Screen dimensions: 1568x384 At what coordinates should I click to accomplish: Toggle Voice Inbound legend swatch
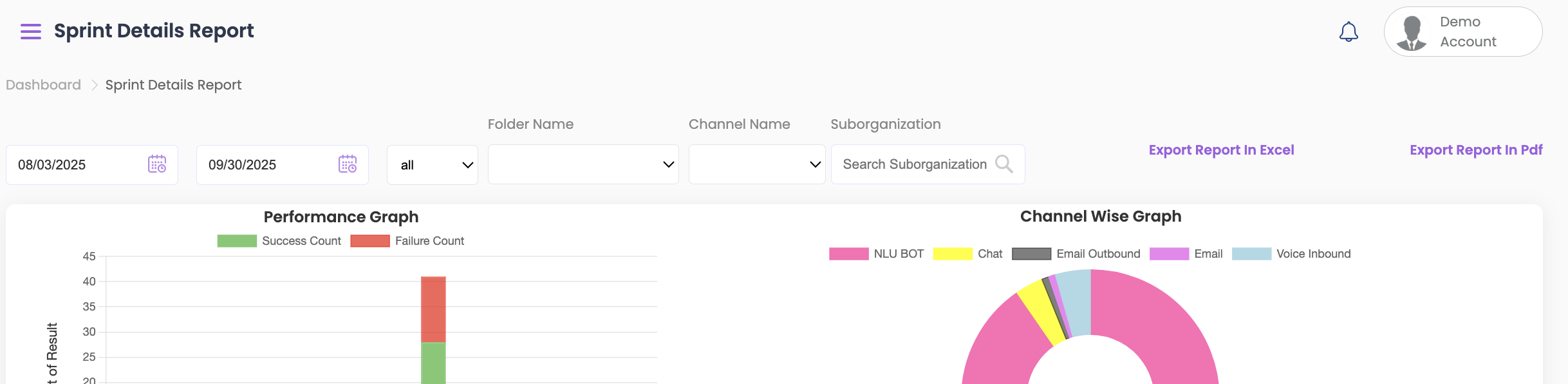click(x=1251, y=254)
